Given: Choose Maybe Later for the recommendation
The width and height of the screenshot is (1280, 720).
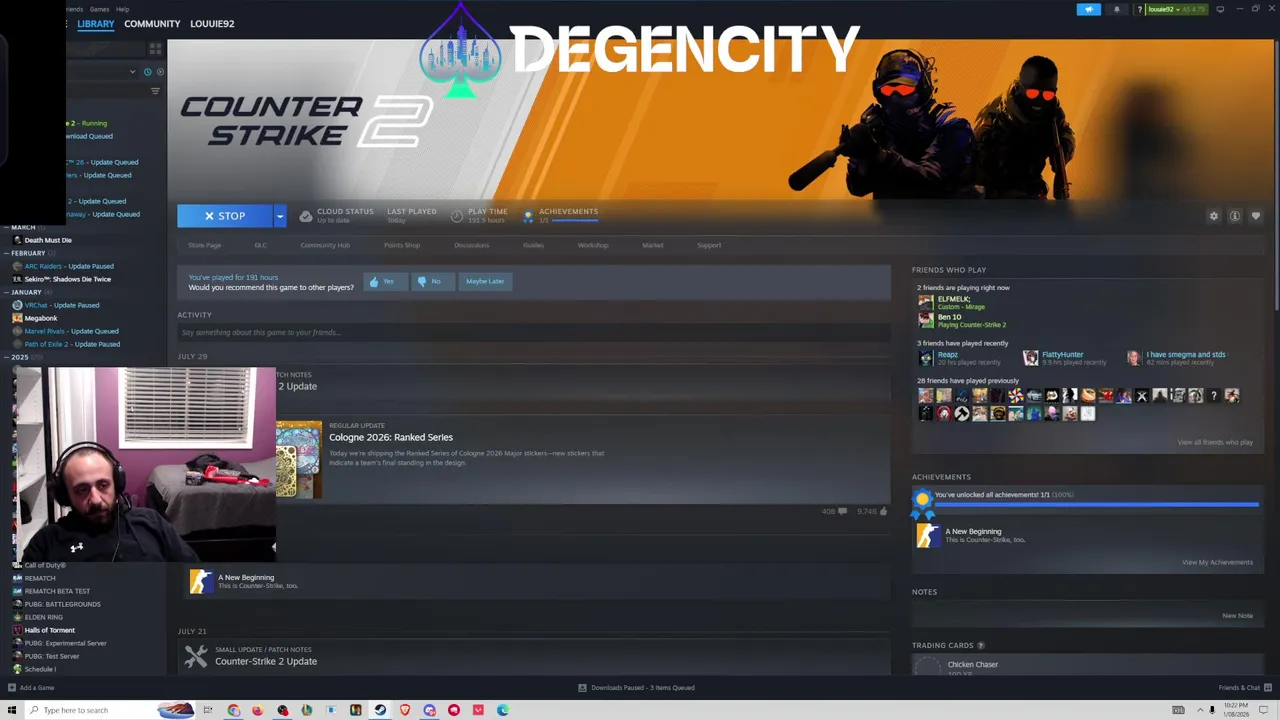Looking at the screenshot, I should 485,282.
